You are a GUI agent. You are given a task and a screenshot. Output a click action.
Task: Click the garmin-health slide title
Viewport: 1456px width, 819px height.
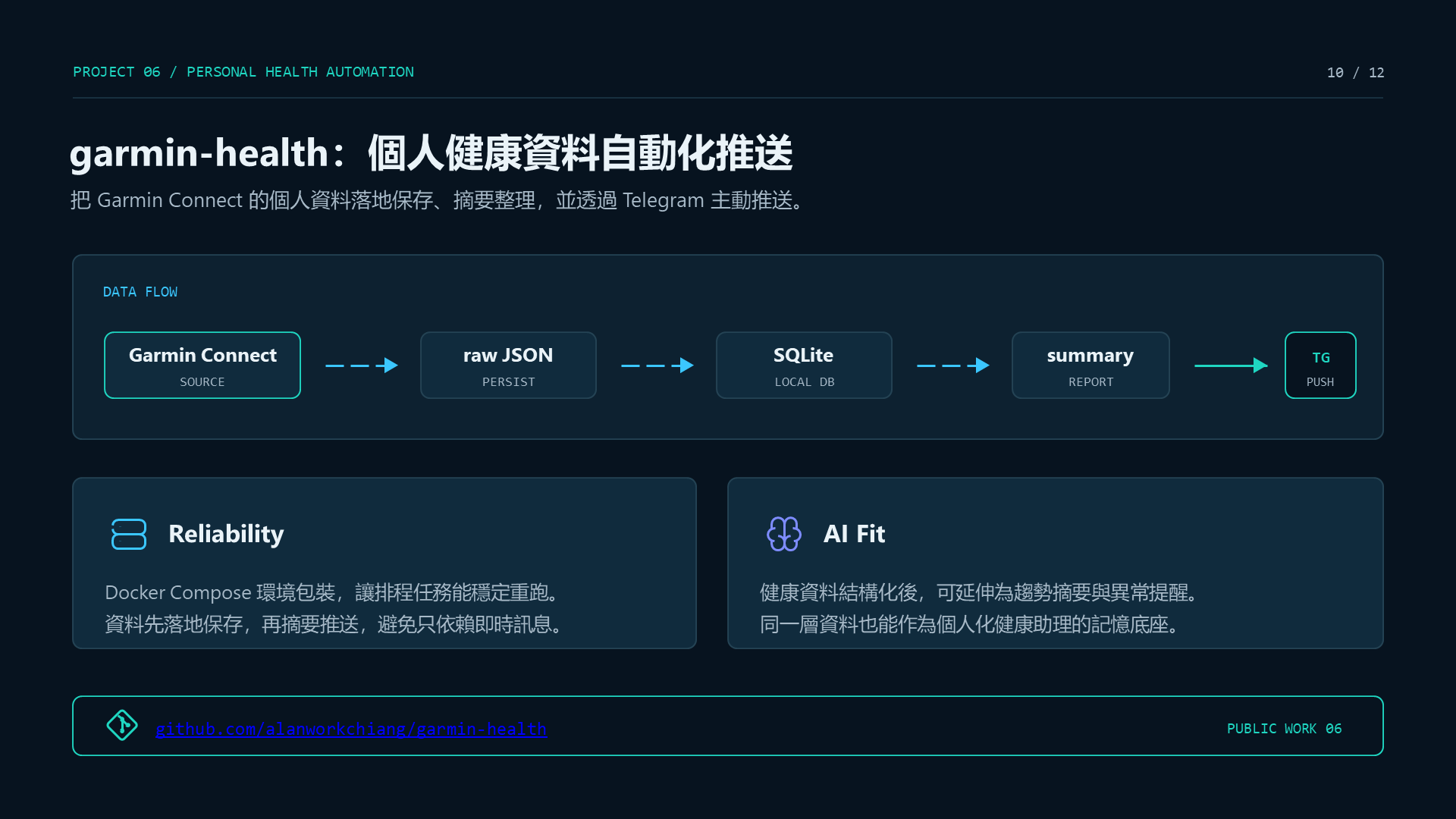point(431,153)
